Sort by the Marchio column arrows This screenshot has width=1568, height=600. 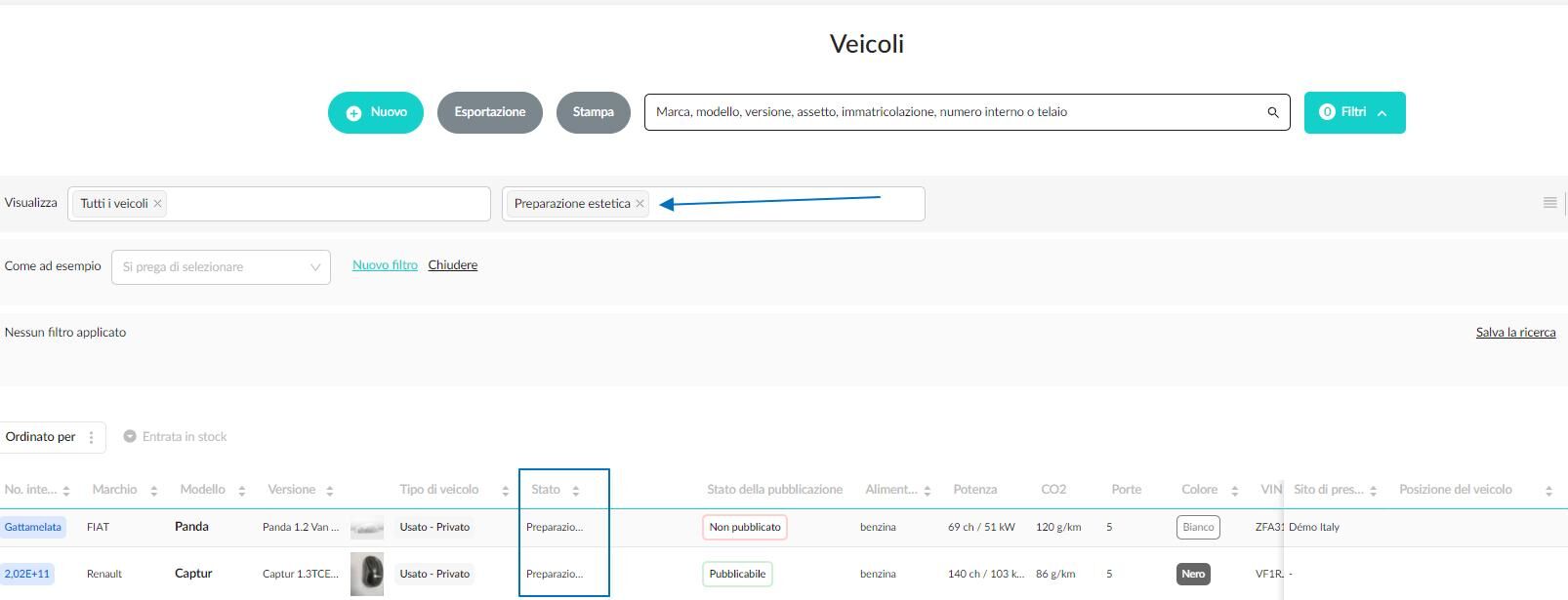click(153, 491)
